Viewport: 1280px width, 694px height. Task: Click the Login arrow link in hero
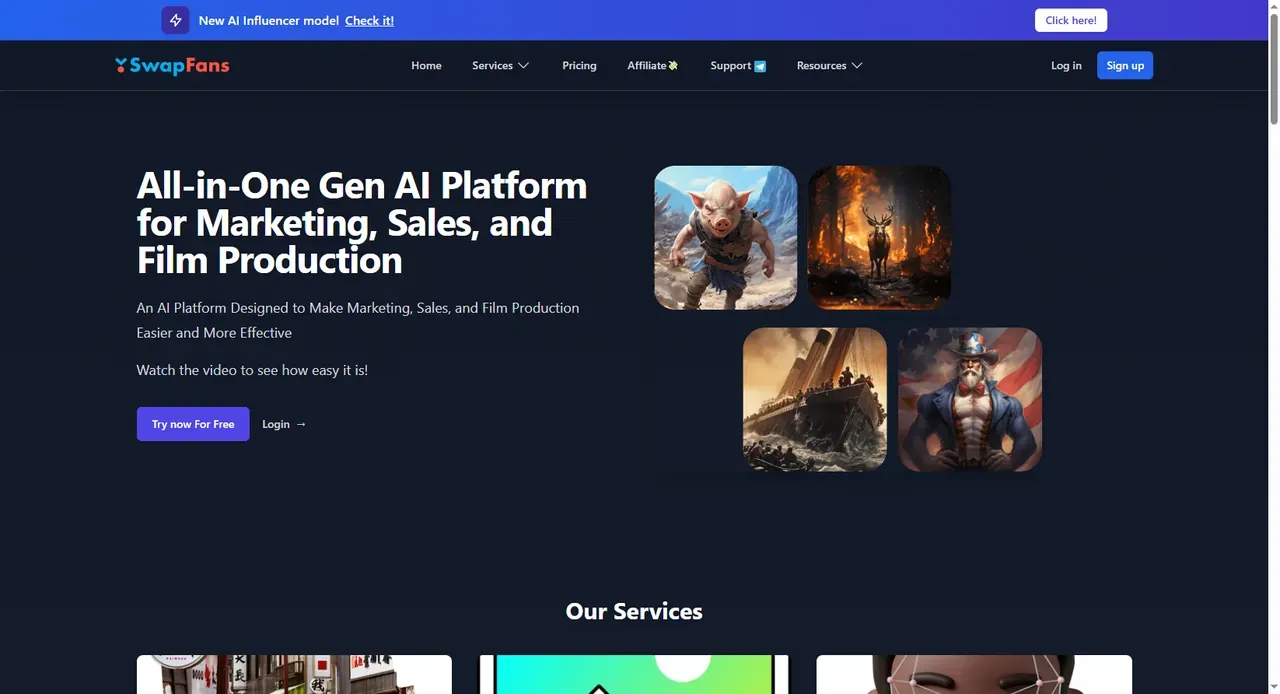click(284, 424)
